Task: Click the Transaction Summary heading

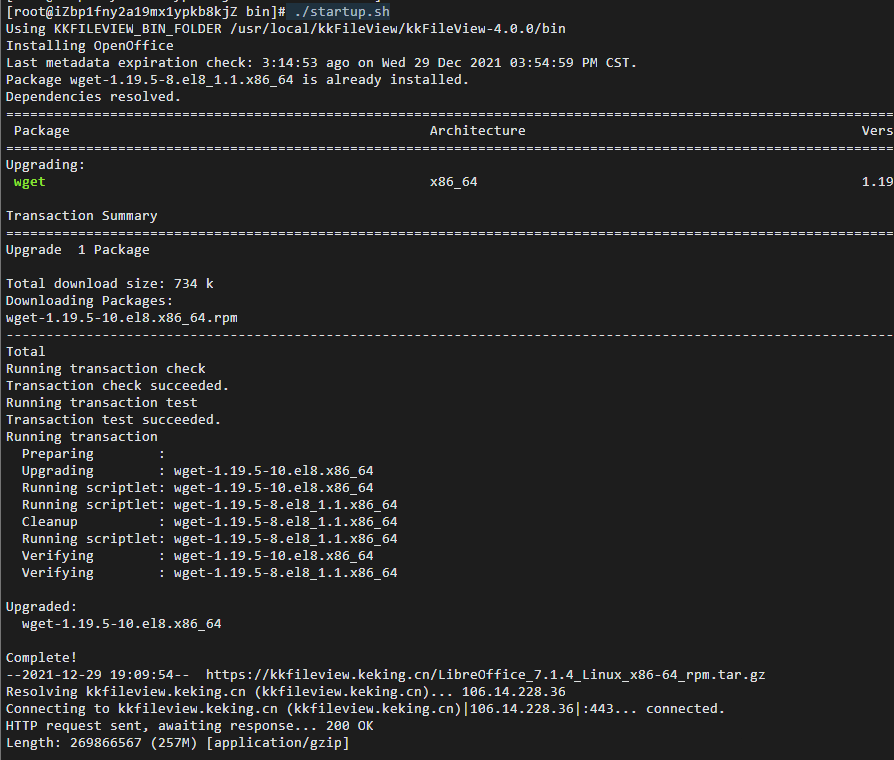Action: pos(82,216)
